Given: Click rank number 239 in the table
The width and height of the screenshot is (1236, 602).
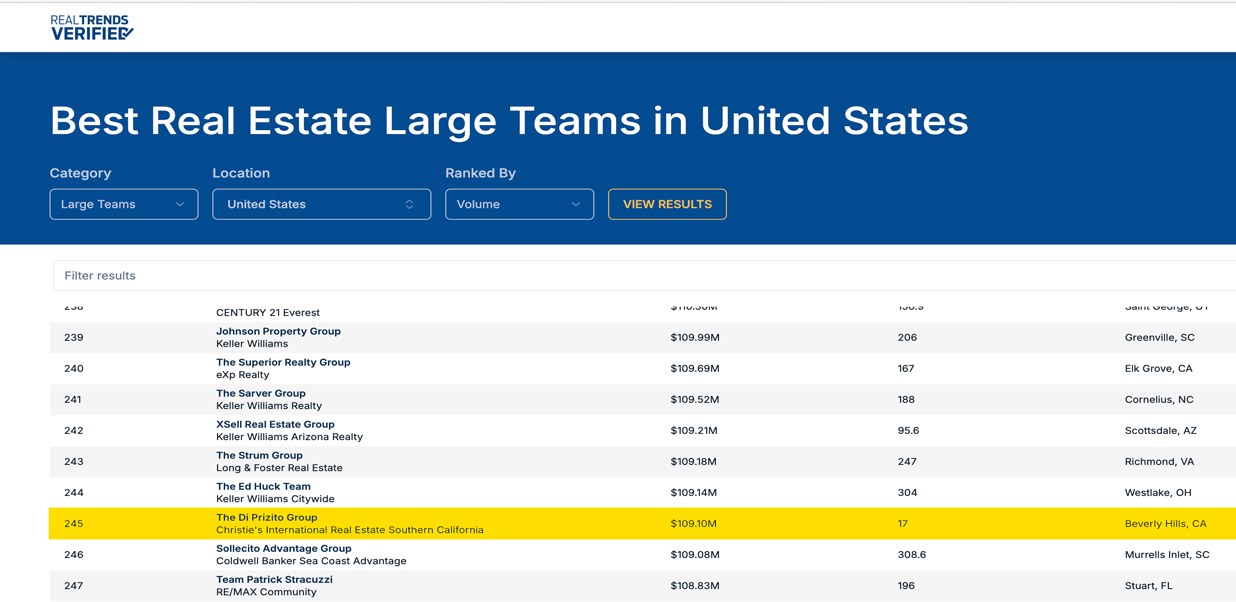Looking at the screenshot, I should click(x=74, y=338).
